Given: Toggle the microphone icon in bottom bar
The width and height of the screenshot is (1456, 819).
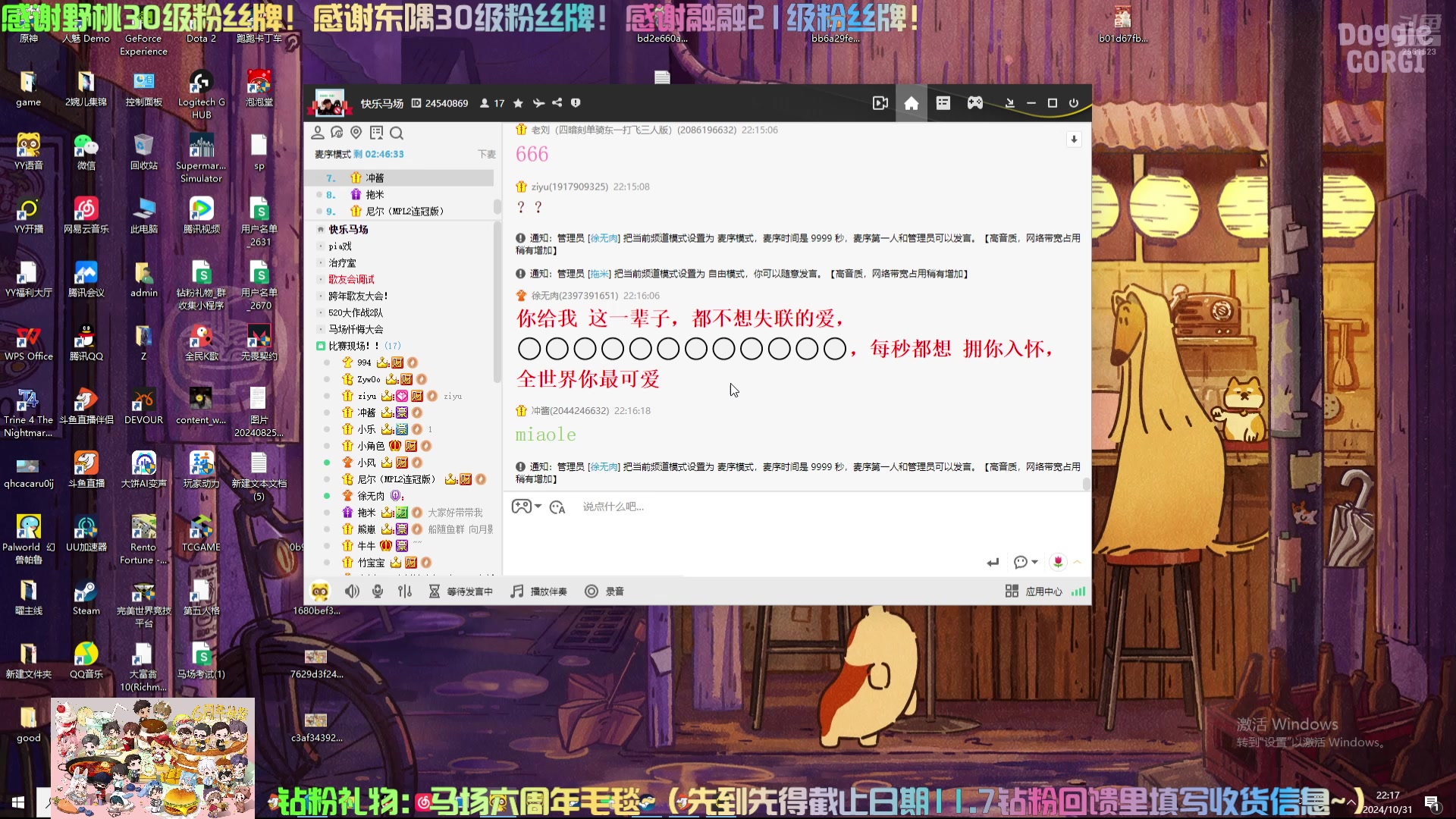Looking at the screenshot, I should pos(378,591).
